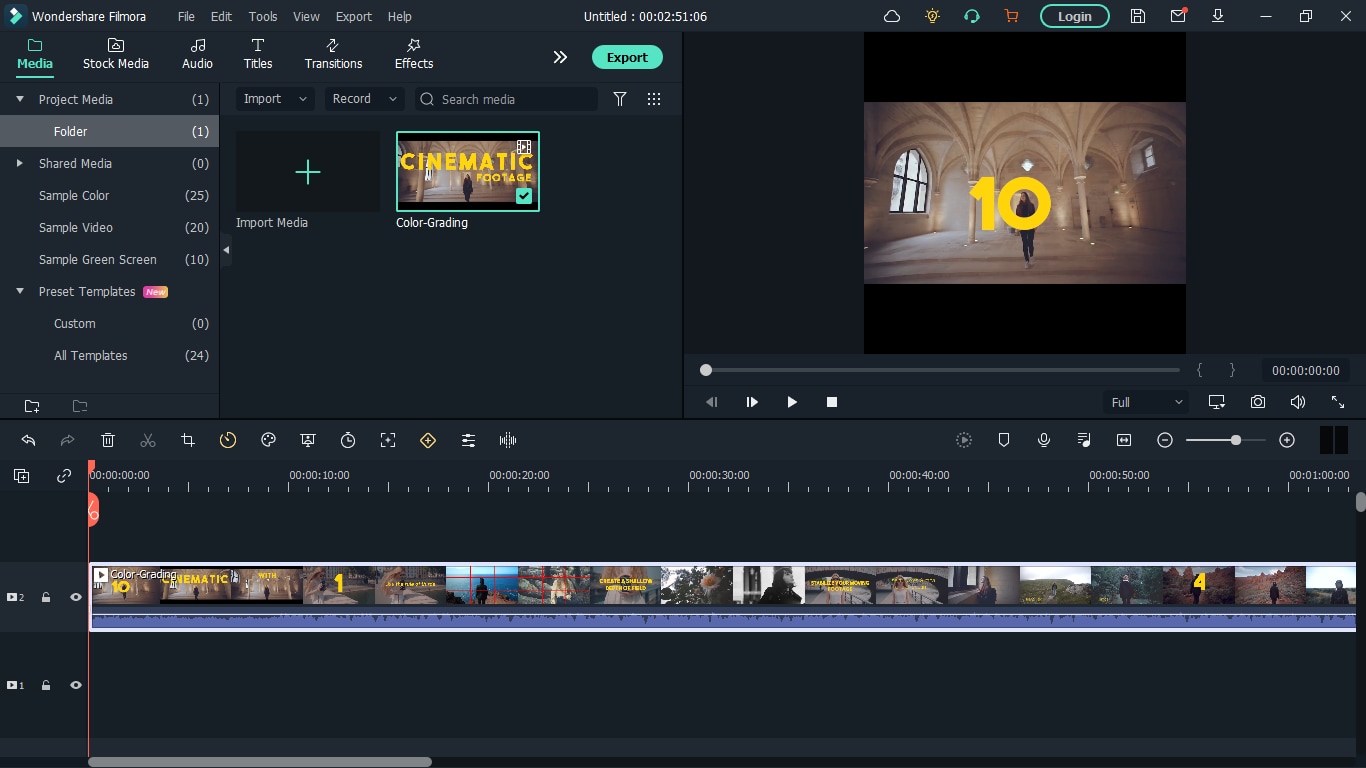The width and height of the screenshot is (1366, 768).
Task: Click the Export button
Action: 627,57
